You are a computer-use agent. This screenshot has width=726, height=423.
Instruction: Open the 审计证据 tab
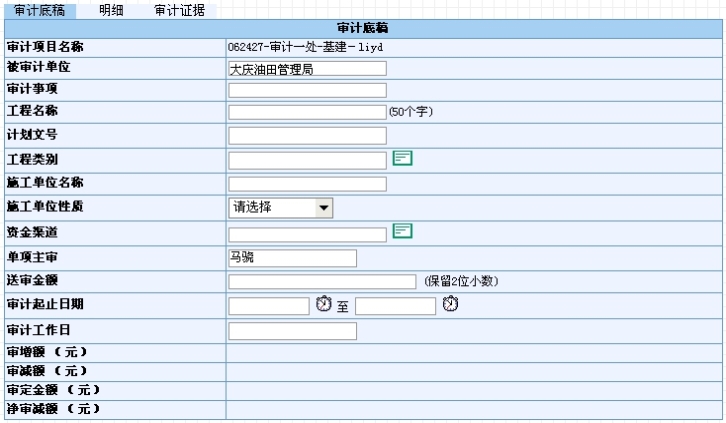pos(178,9)
